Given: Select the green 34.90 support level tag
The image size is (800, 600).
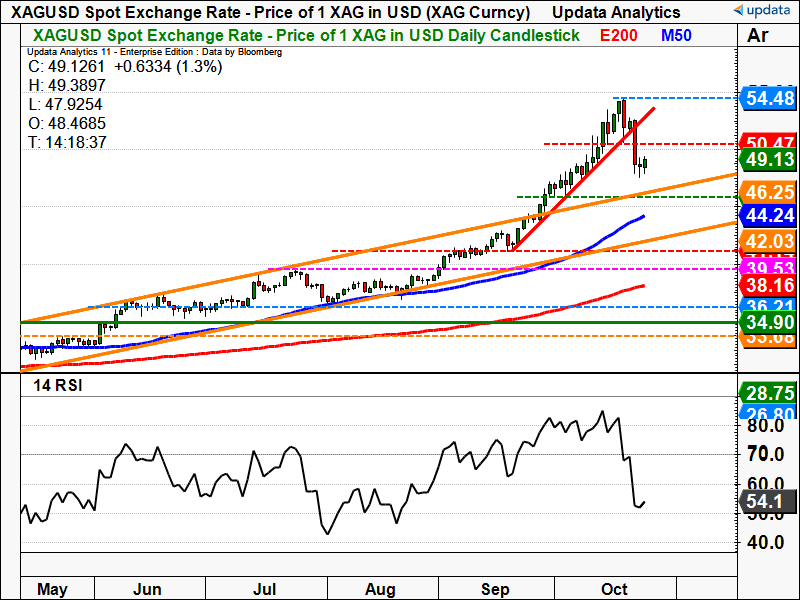Looking at the screenshot, I should [767, 322].
